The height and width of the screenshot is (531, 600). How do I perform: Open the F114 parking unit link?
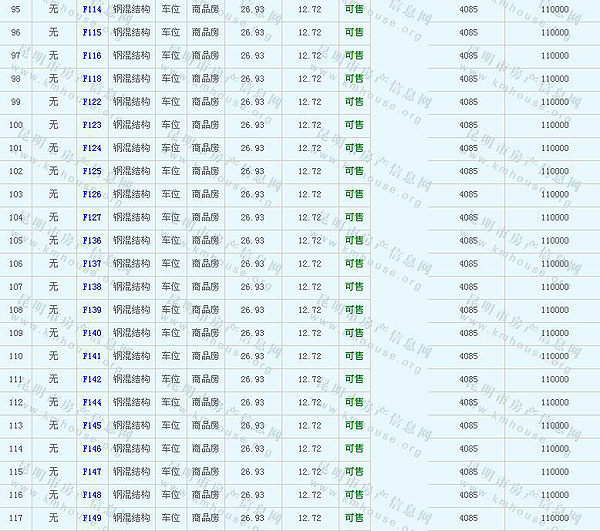click(92, 9)
